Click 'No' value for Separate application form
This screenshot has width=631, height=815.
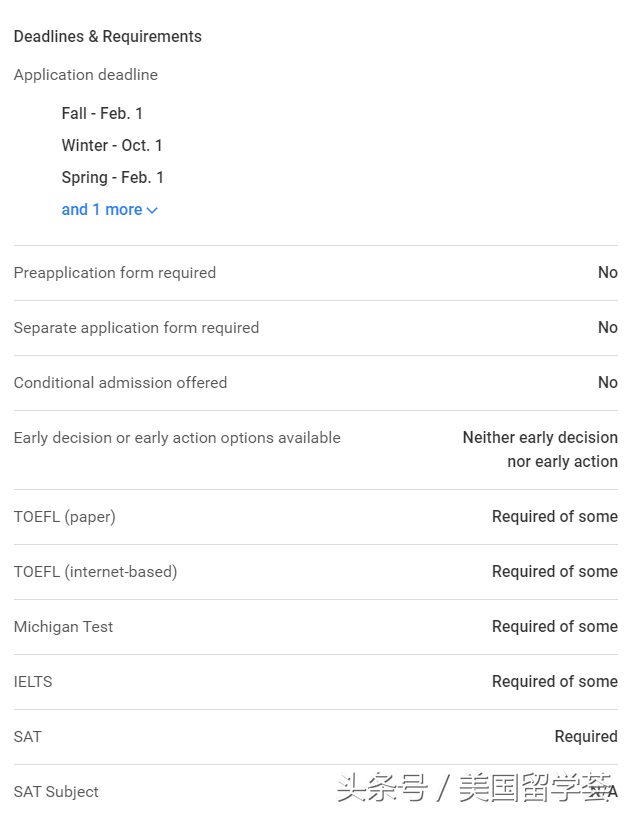click(x=607, y=328)
